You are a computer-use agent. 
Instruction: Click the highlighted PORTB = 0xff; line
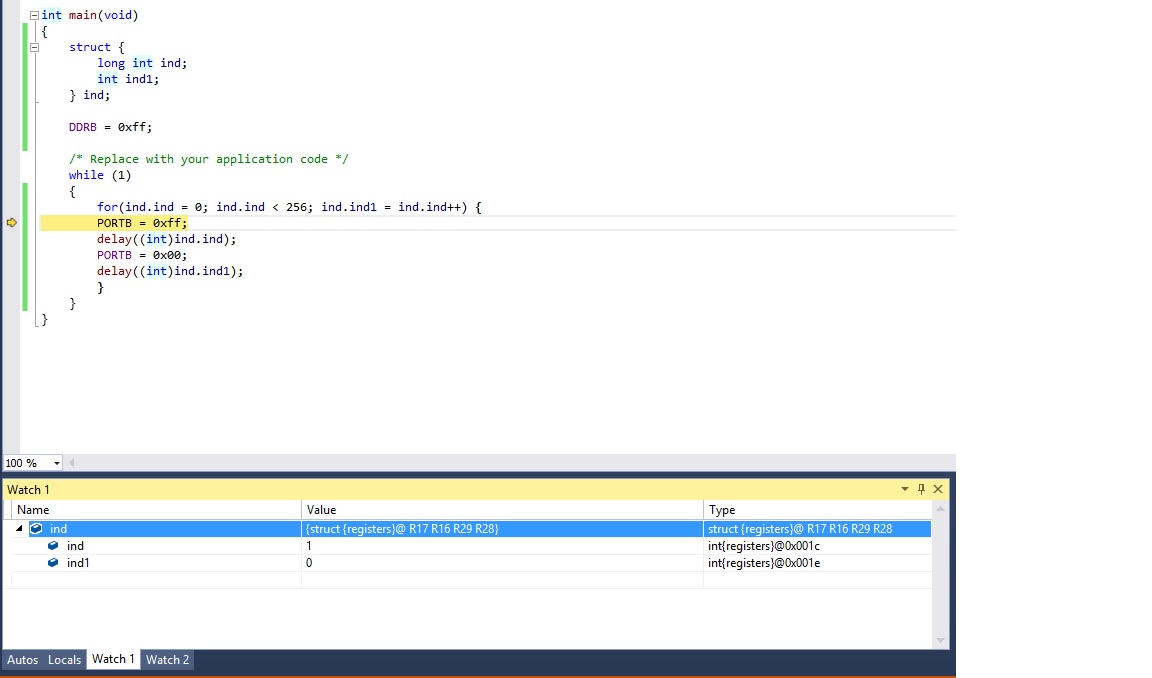[x=142, y=223]
